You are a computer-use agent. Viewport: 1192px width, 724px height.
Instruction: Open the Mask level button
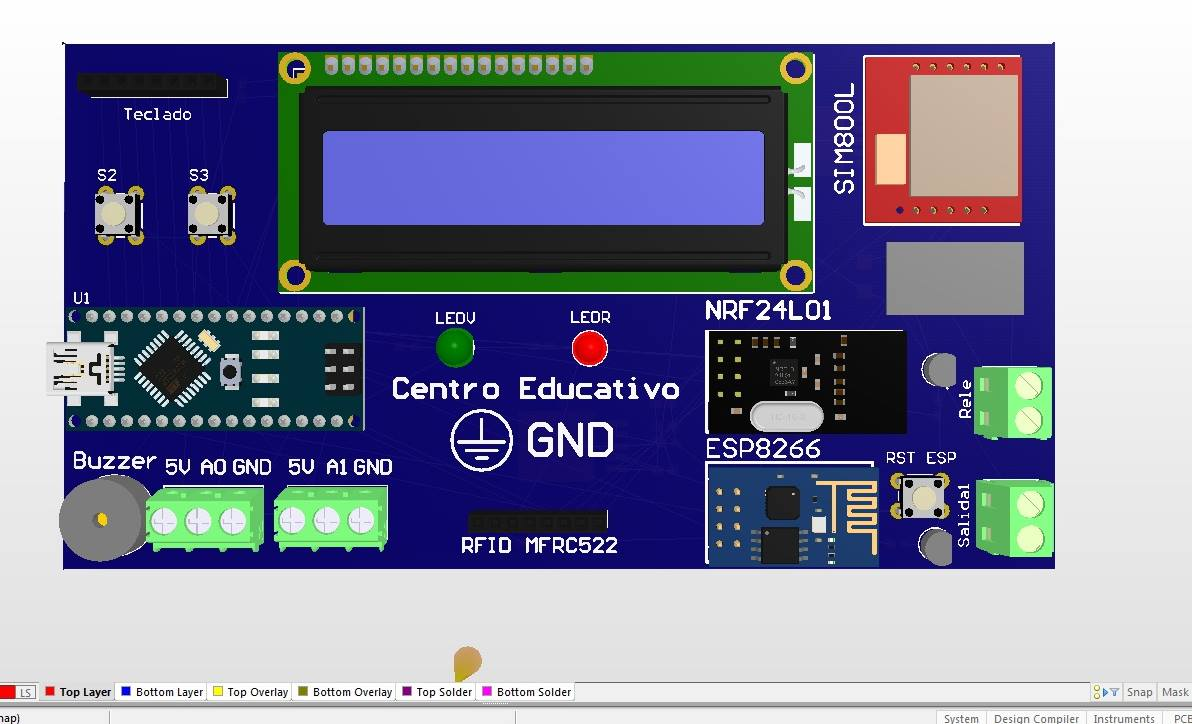click(1175, 692)
